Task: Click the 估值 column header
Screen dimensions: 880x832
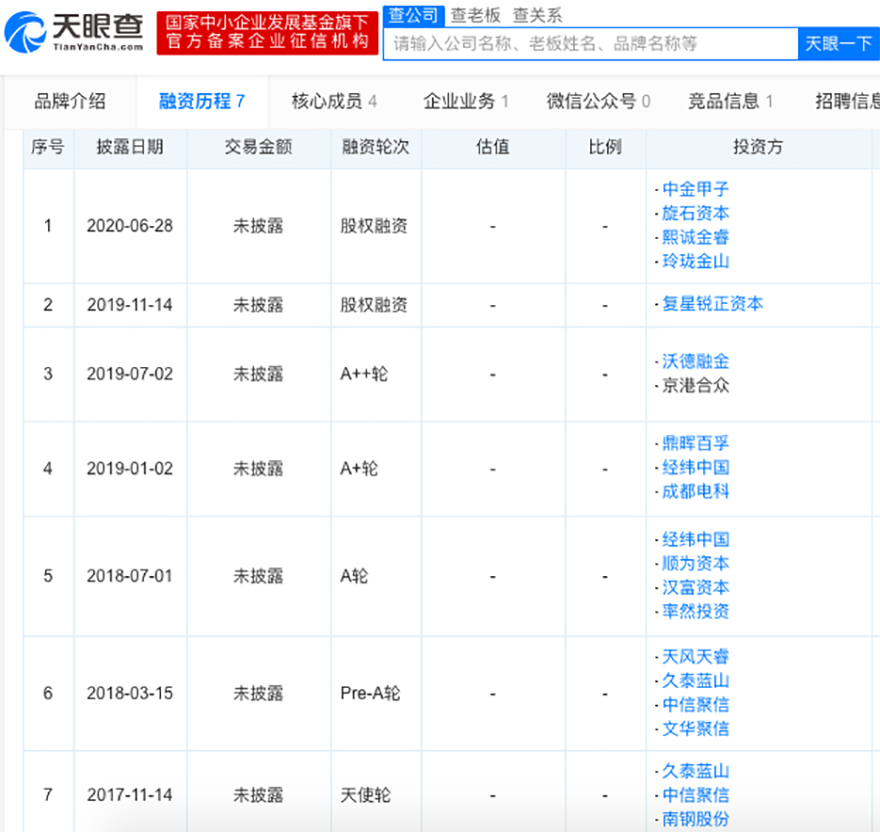Action: tap(493, 147)
